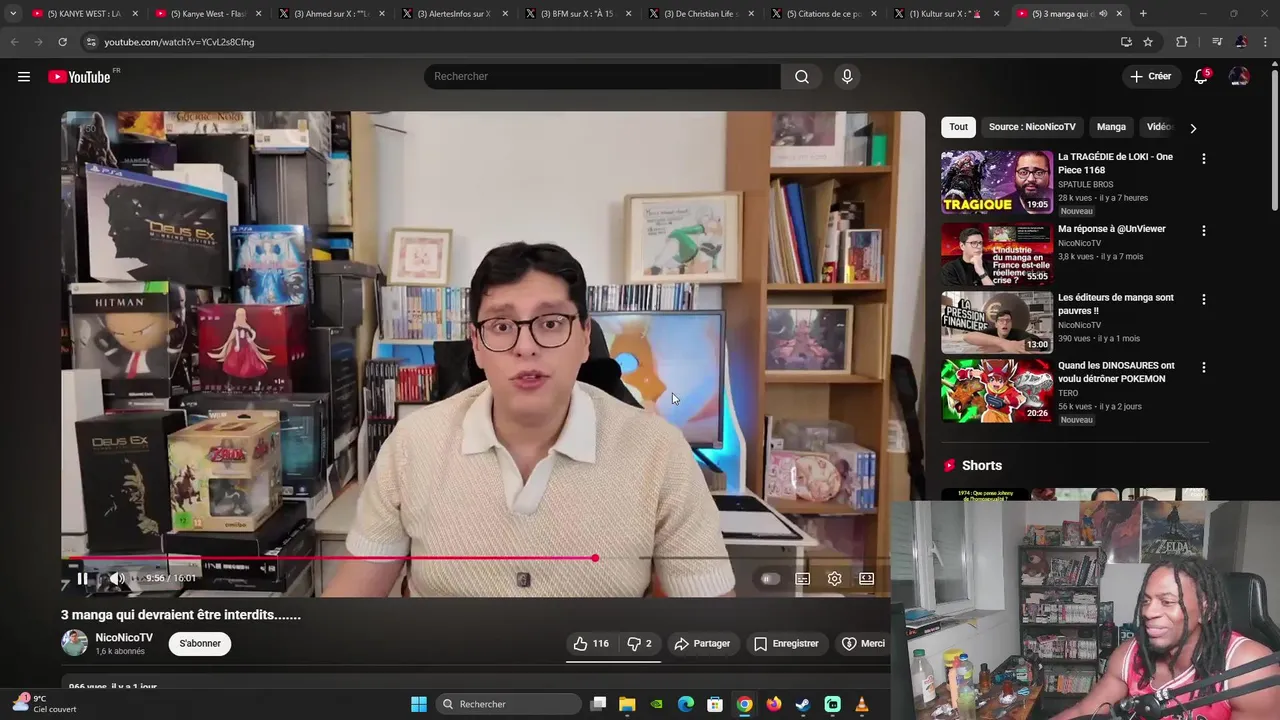This screenshot has width=1280, height=720.
Task: Open the NicoNicoTV channel avatar
Action: (74, 643)
